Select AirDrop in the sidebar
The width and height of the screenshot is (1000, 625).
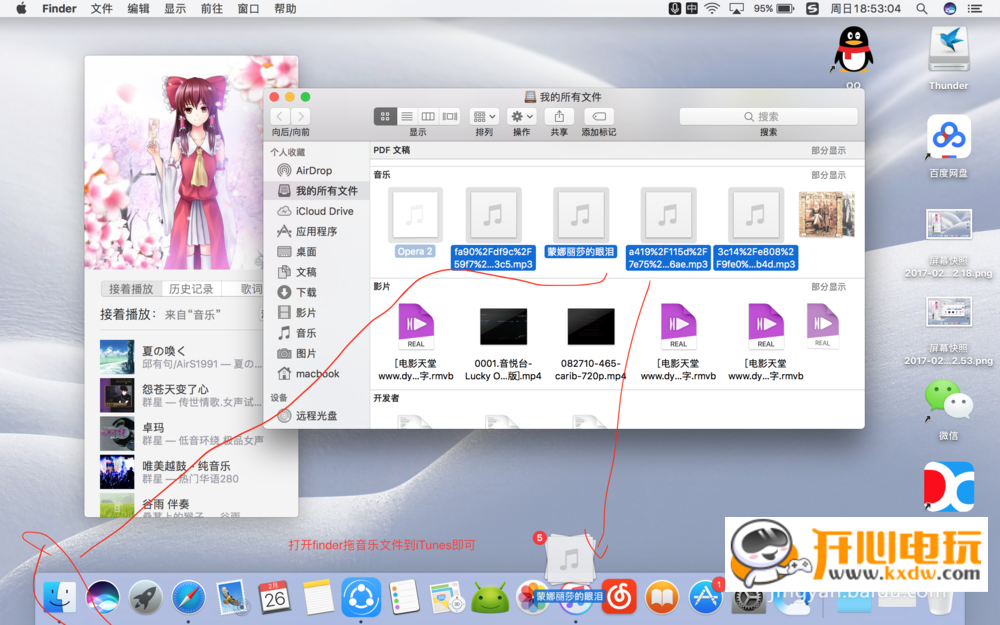tap(313, 171)
